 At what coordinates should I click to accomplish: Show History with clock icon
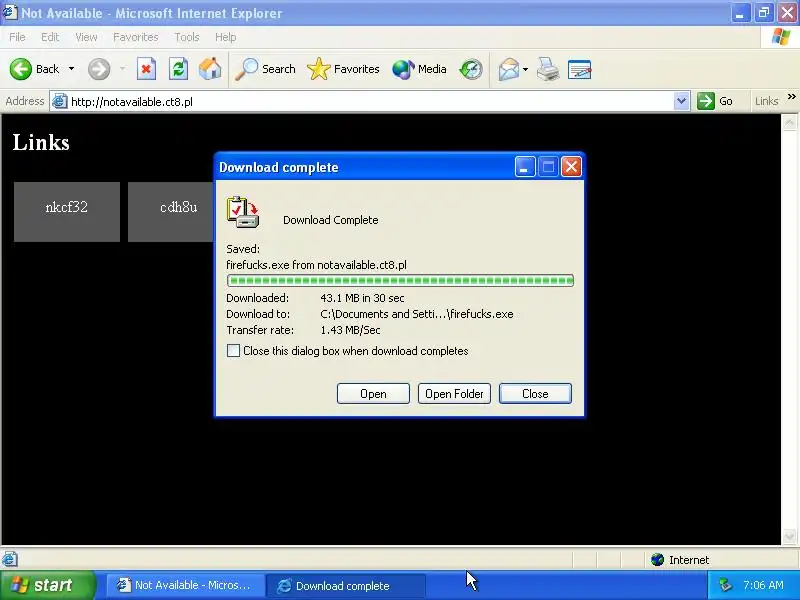tap(471, 69)
